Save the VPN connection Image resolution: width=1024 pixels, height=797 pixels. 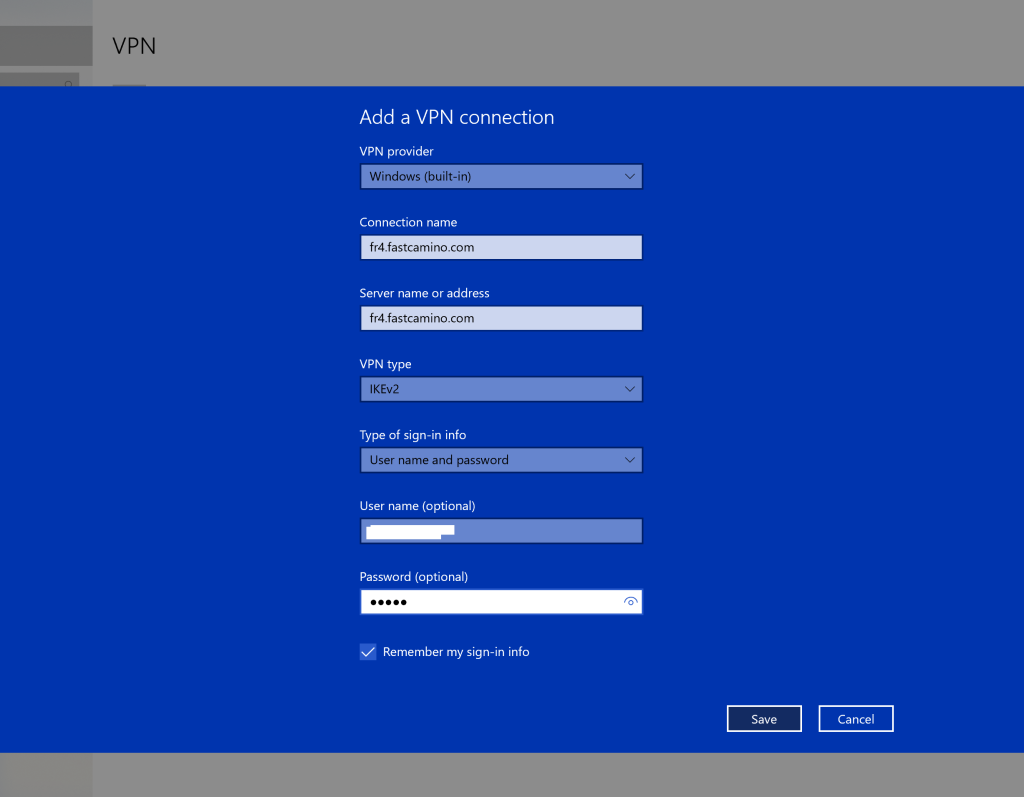(x=764, y=719)
